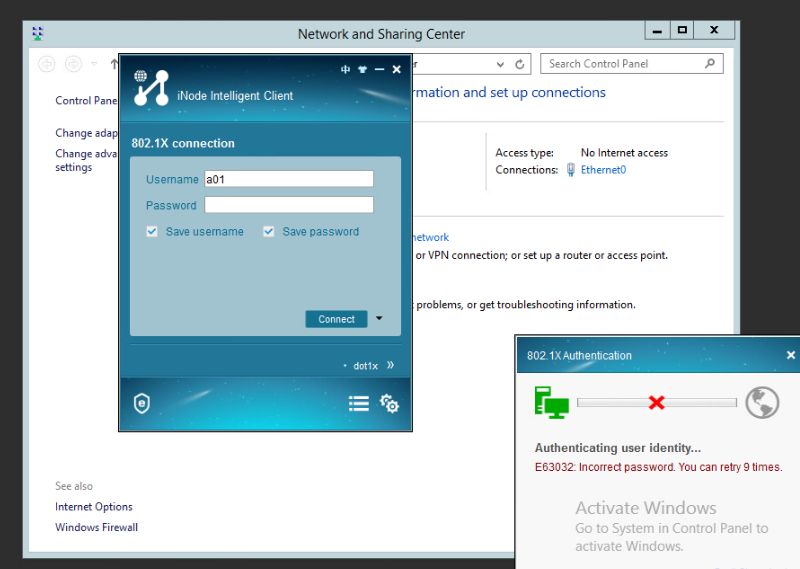Screen dimensions: 800x569
Task: Open Windows Firewall link
Action: 96,527
